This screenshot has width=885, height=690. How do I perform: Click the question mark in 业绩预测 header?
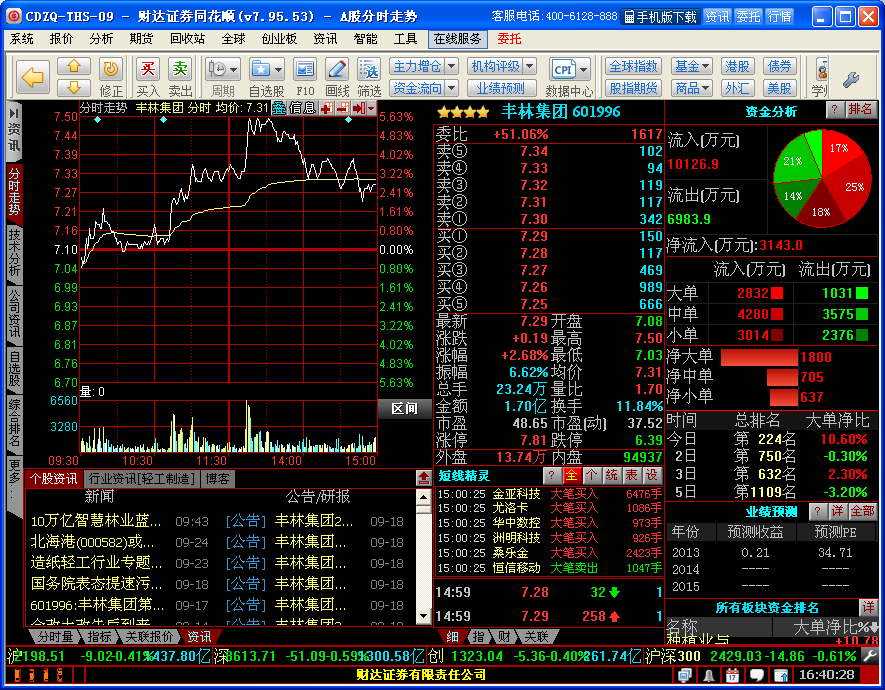817,511
